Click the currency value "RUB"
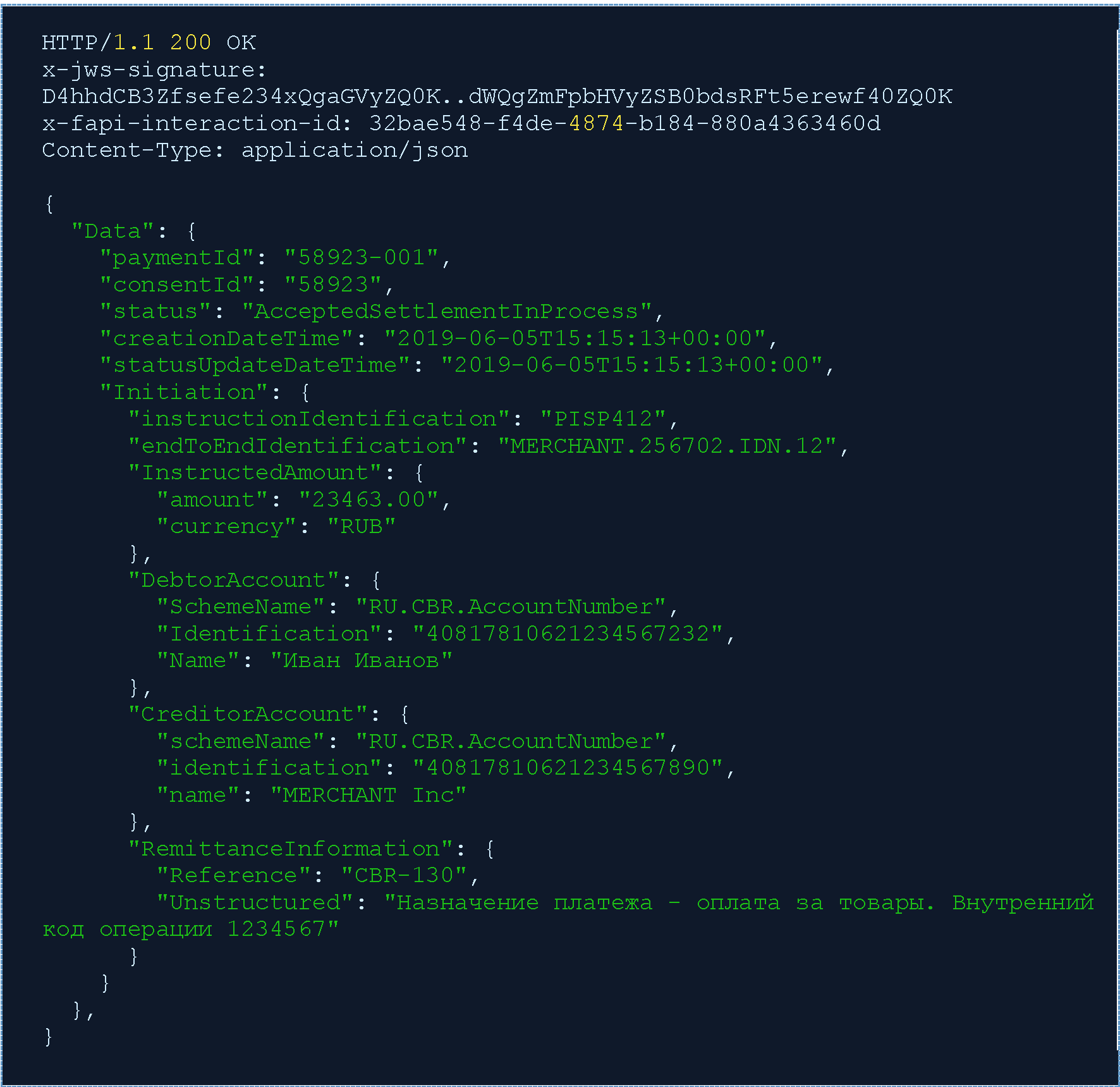Viewport: 1120px width, 1087px height. tap(362, 526)
